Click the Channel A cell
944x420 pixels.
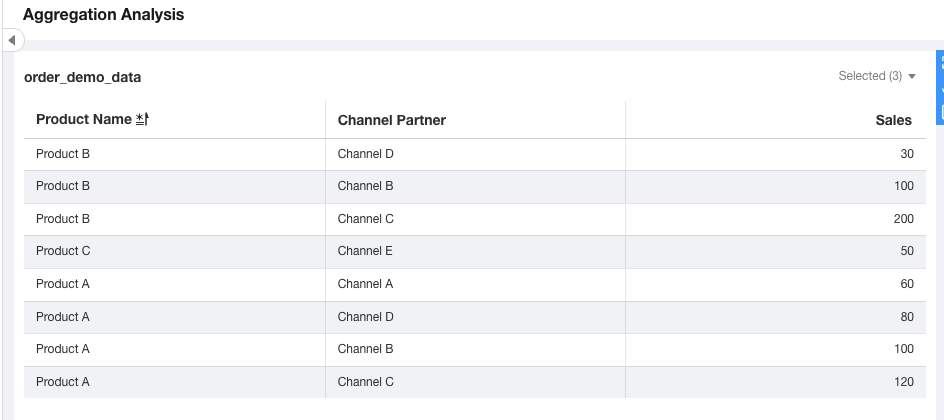coord(365,284)
